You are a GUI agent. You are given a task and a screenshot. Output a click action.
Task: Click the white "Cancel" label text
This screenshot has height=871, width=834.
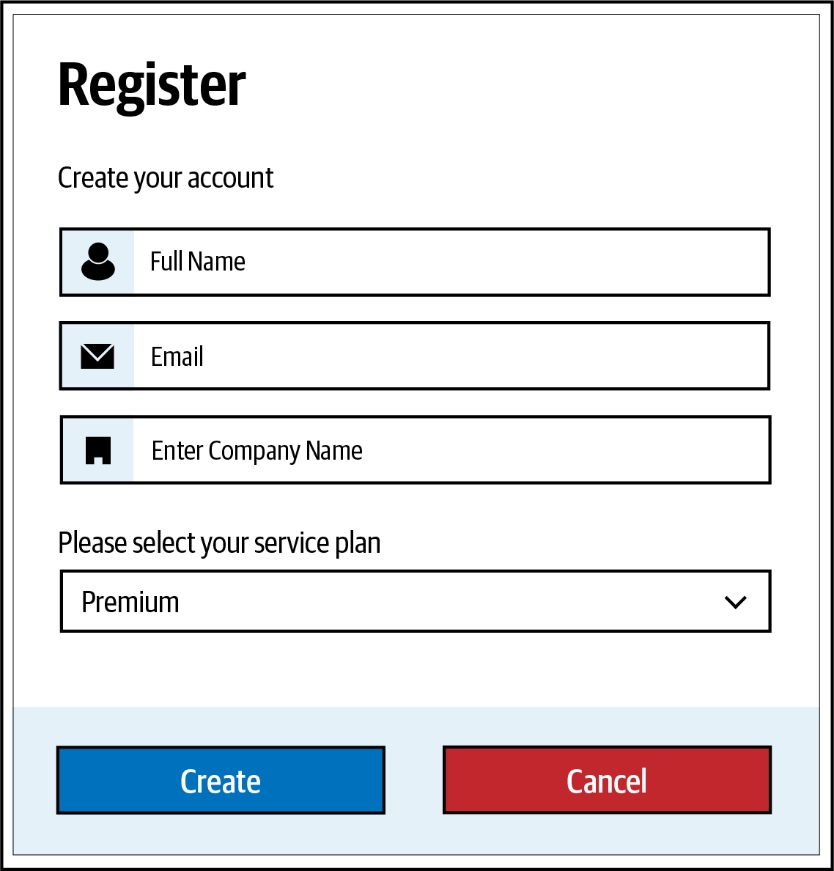(x=607, y=781)
